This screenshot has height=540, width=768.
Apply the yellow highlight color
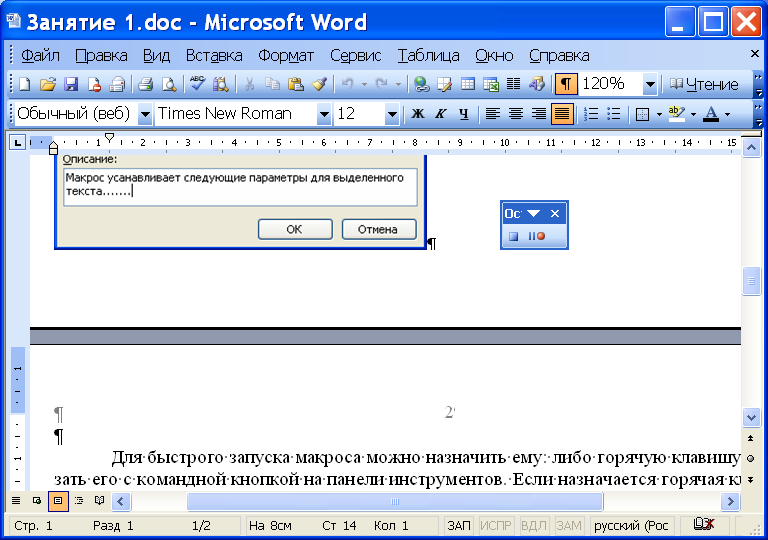click(676, 114)
